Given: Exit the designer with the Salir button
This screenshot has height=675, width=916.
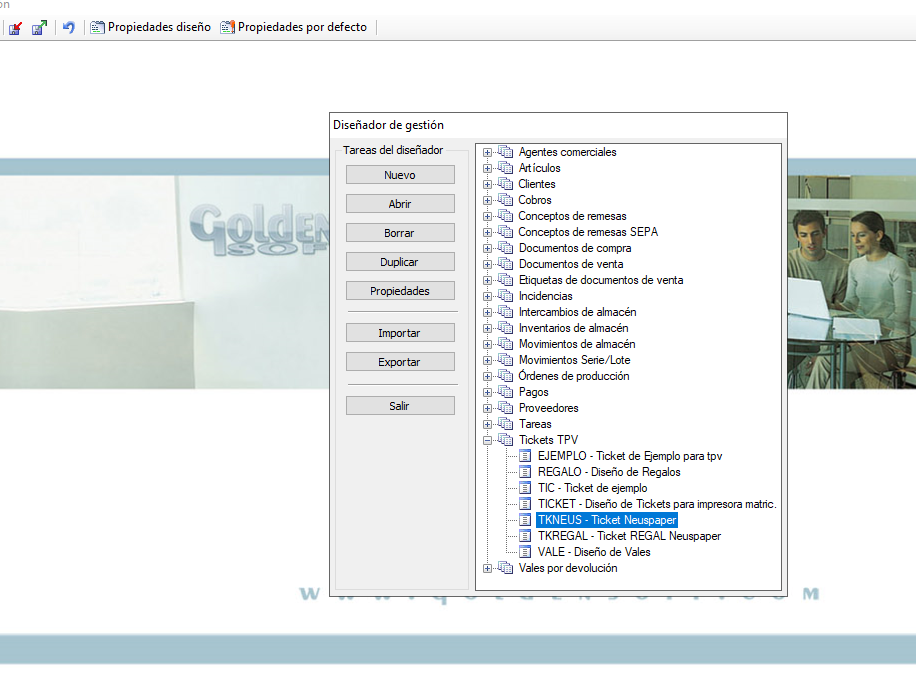Looking at the screenshot, I should 400,406.
